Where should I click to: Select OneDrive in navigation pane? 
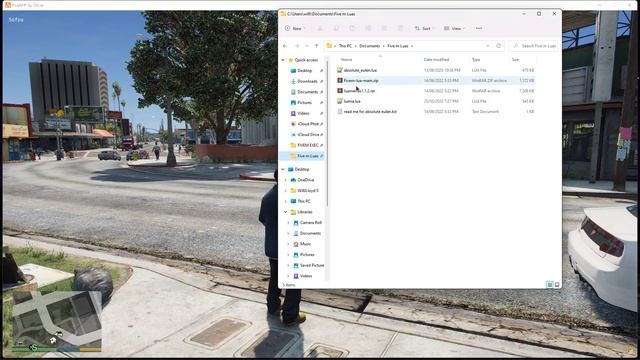(306, 180)
